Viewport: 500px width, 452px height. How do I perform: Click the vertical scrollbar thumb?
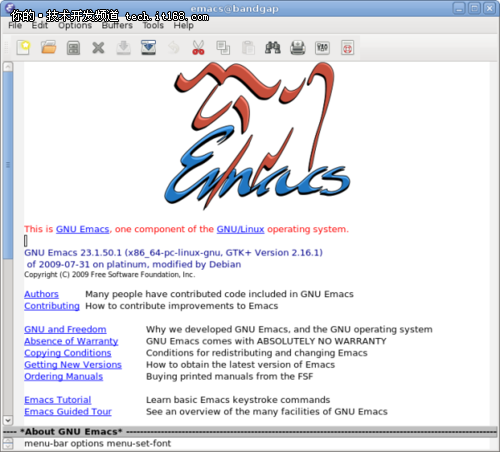[8, 165]
